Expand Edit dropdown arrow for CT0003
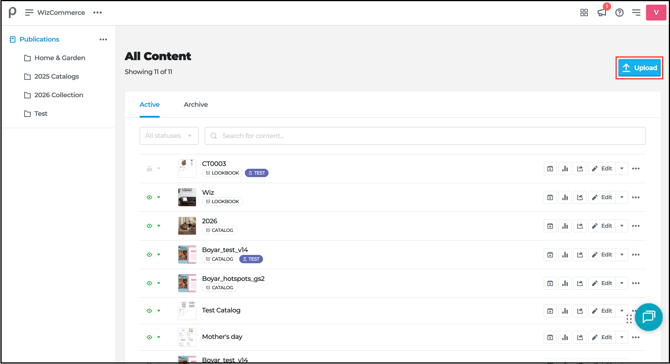 (622, 169)
